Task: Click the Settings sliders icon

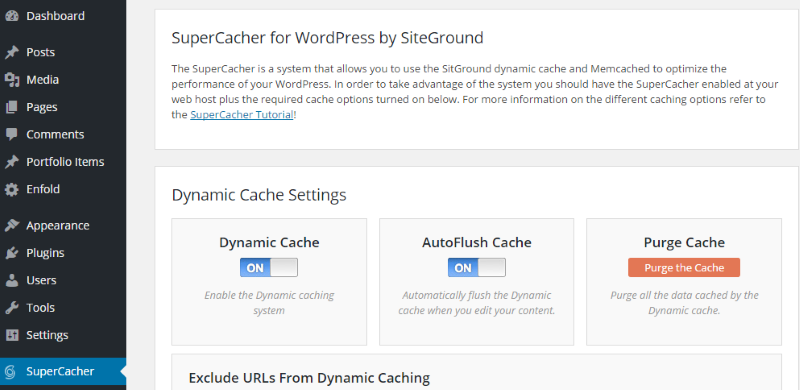Action: tap(12, 335)
